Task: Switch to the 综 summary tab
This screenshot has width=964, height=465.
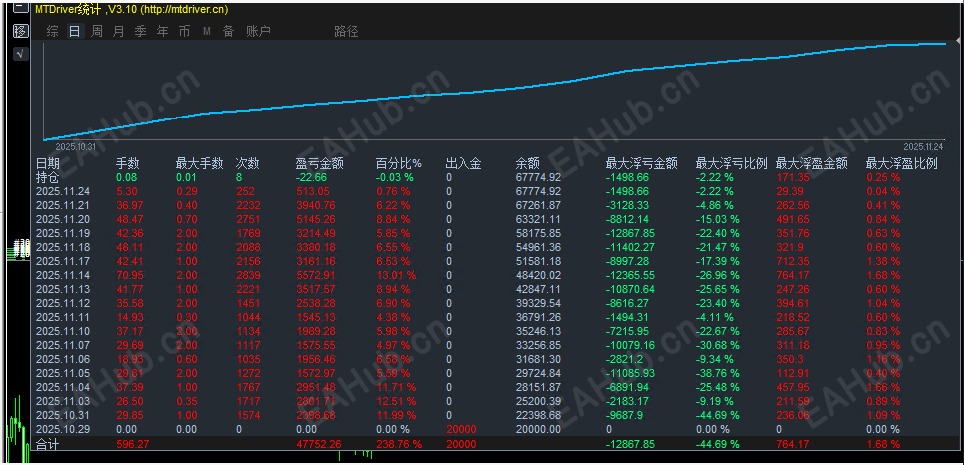Action: tap(53, 31)
